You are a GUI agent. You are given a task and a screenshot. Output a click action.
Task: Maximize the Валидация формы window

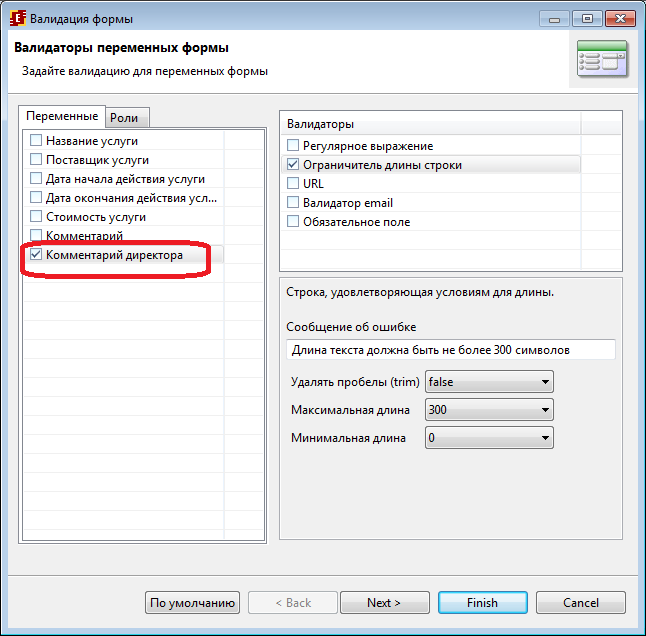tap(587, 19)
